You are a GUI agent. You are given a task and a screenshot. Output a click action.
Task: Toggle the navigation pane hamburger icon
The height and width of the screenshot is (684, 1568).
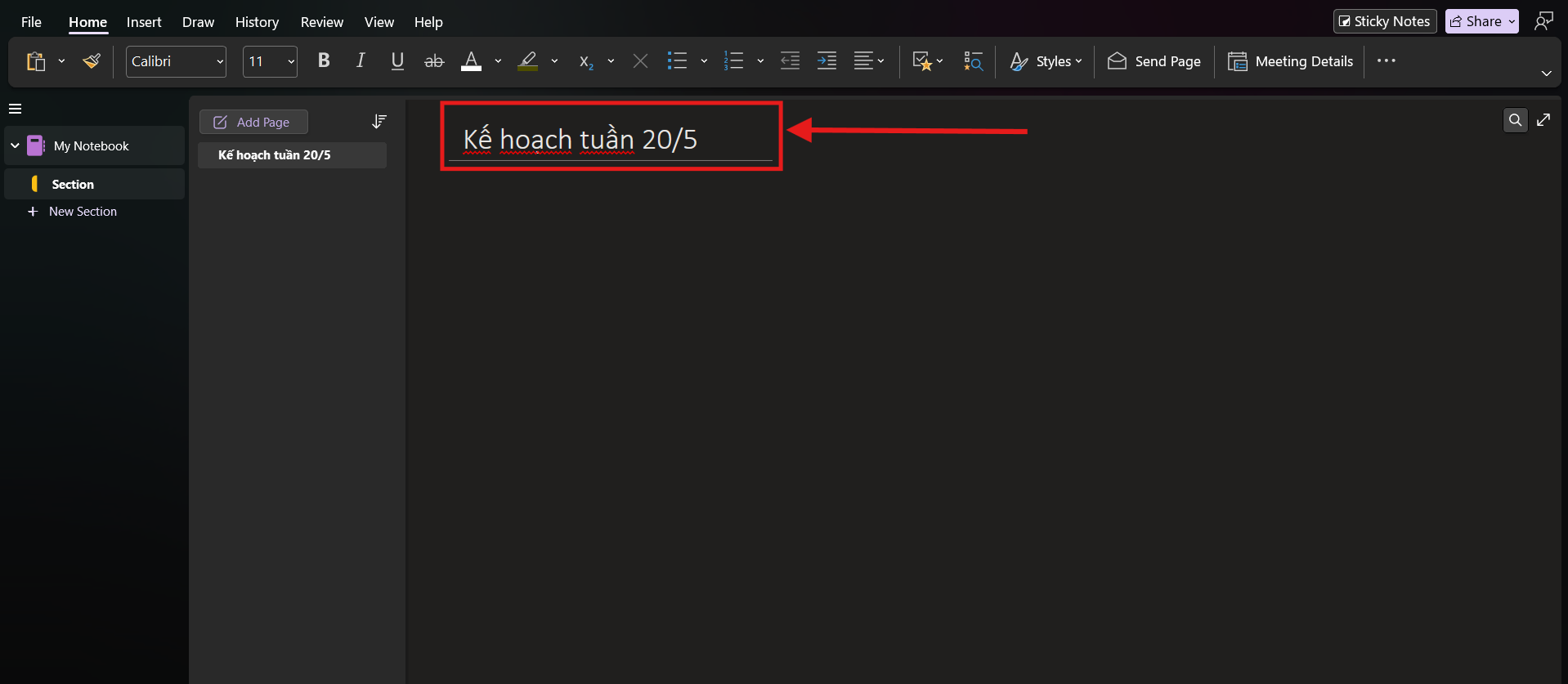15,109
